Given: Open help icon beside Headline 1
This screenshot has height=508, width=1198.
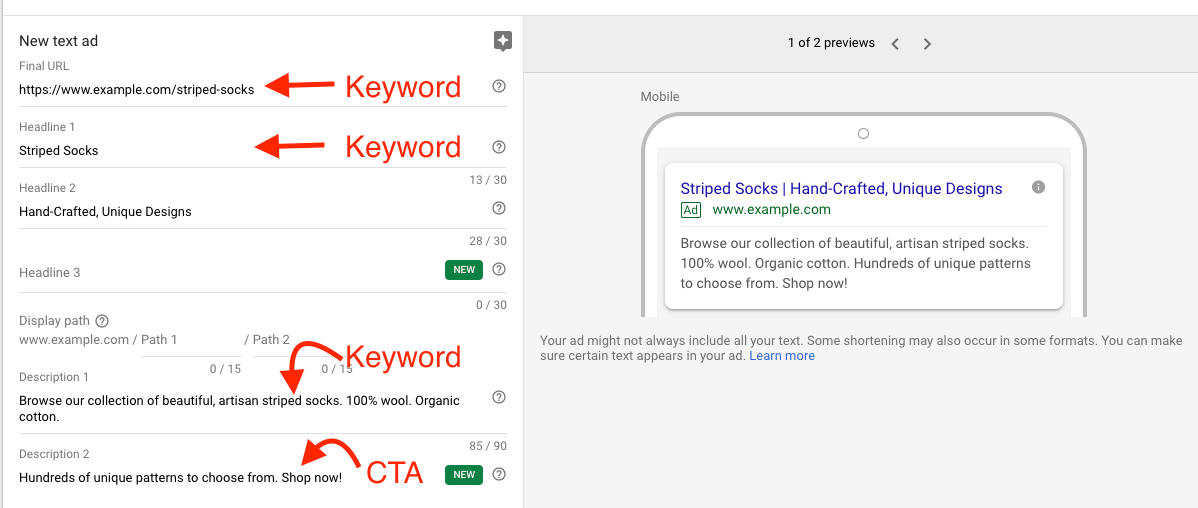Looking at the screenshot, I should point(499,148).
